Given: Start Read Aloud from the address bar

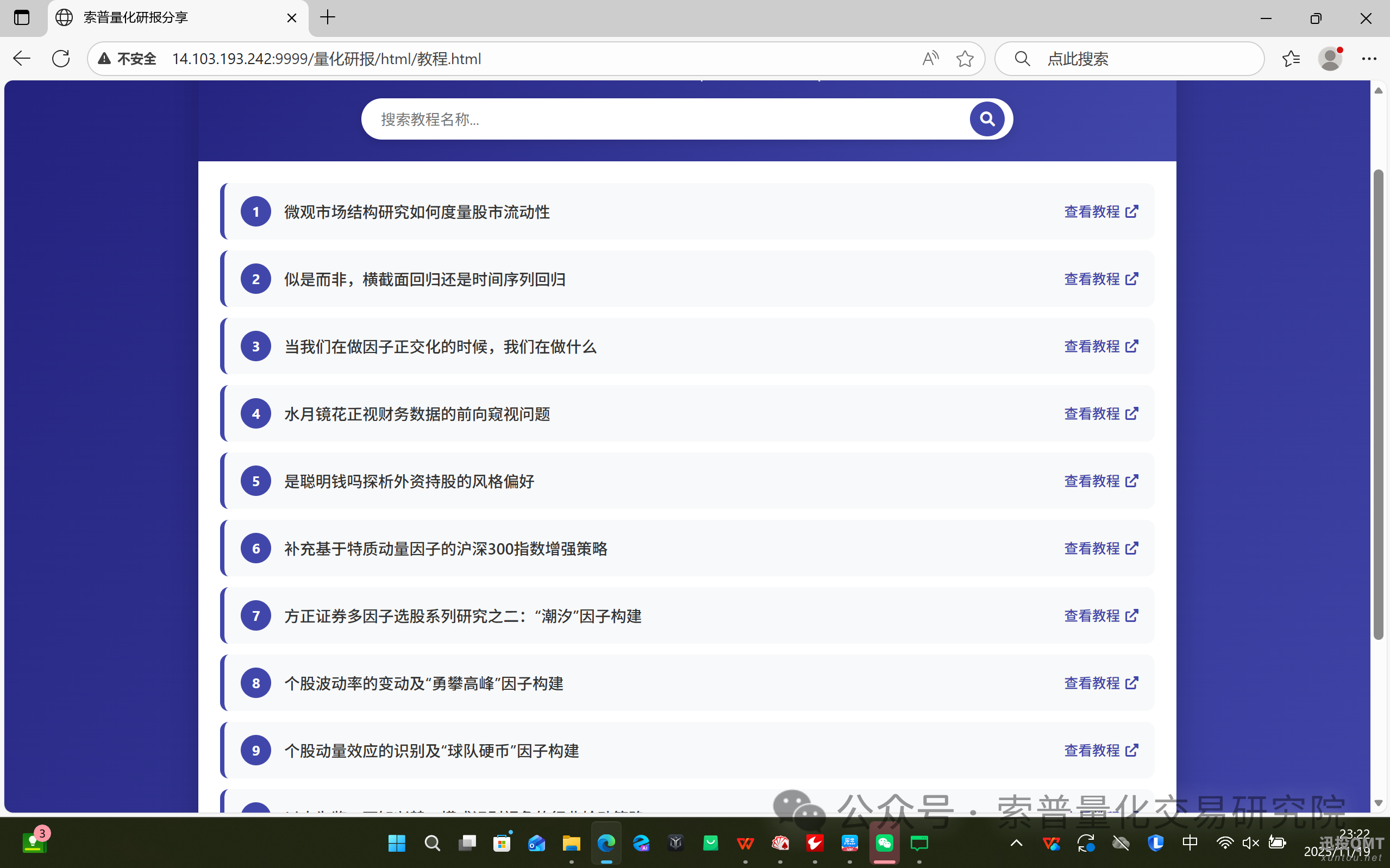Looking at the screenshot, I should (930, 58).
